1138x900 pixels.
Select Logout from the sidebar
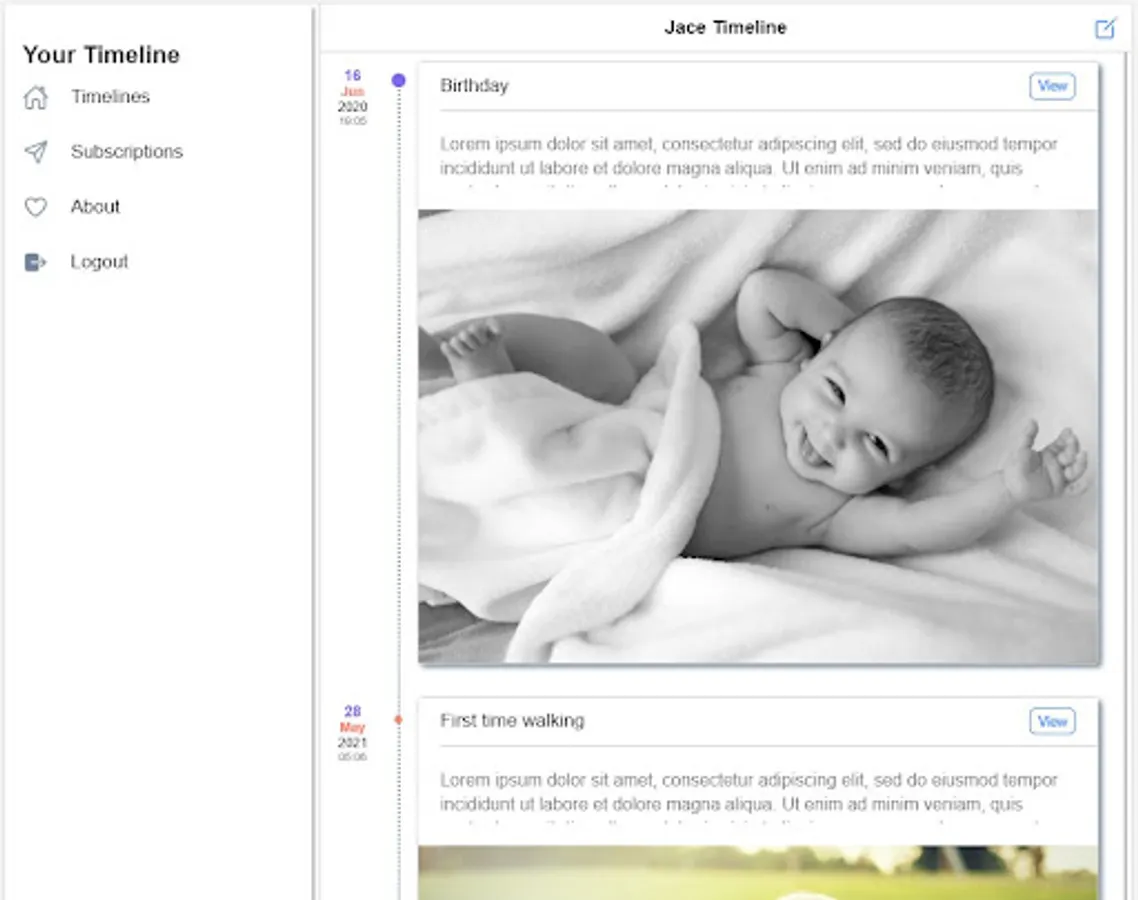point(99,262)
